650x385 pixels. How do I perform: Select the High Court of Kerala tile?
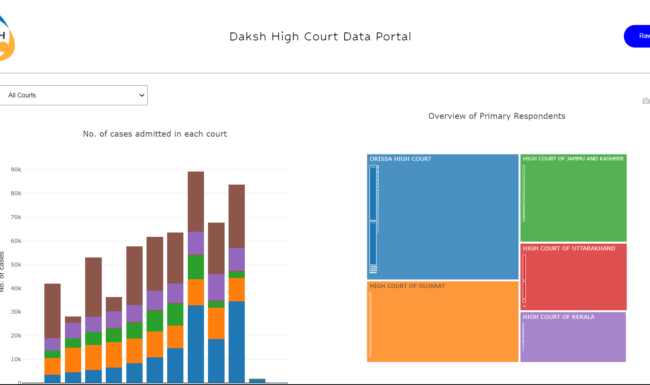point(573,337)
